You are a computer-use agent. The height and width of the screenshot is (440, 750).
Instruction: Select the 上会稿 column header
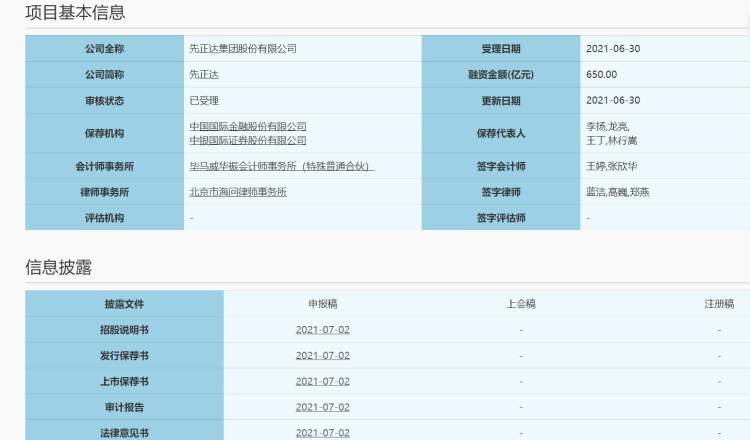coord(521,304)
